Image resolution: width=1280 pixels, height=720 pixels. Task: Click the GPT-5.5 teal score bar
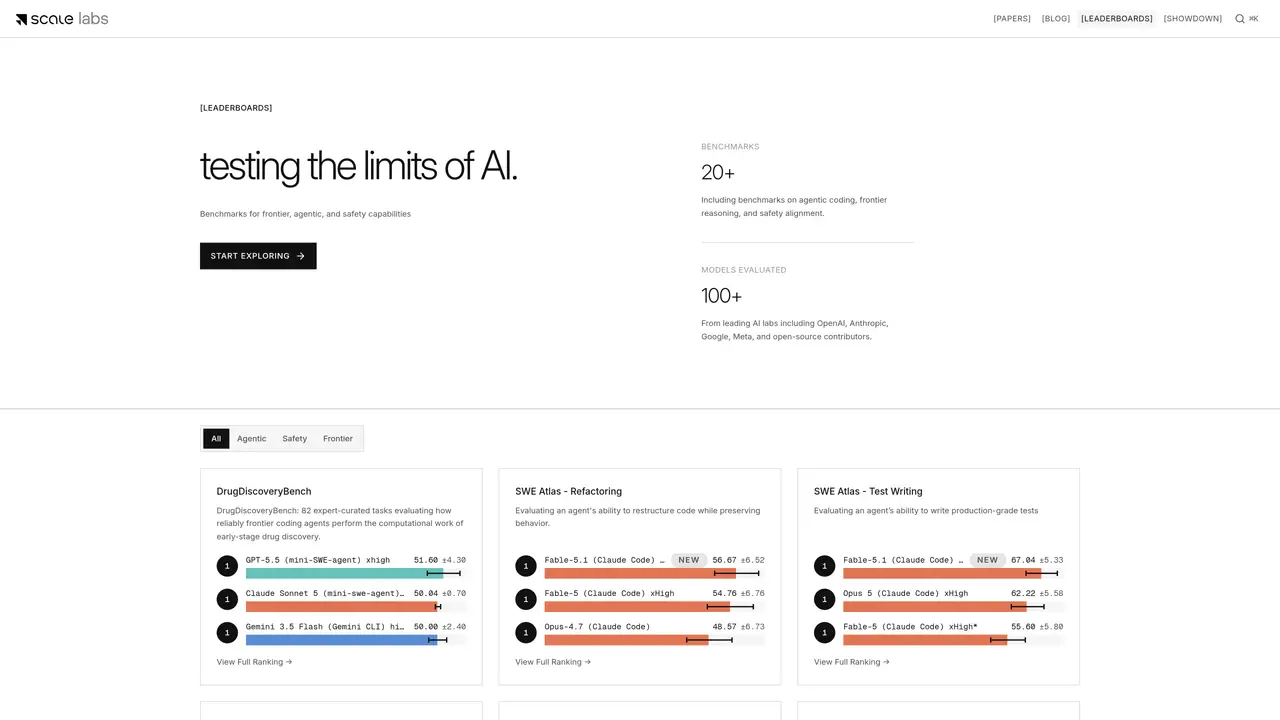click(x=344, y=573)
